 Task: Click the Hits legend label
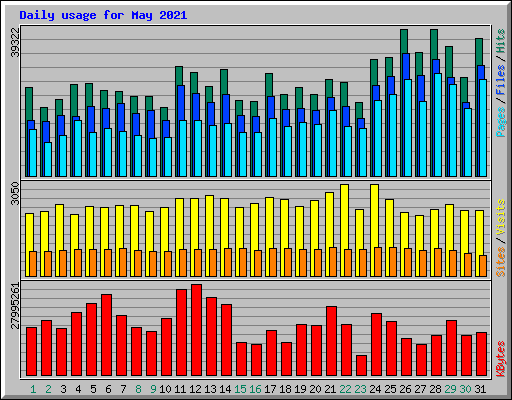(501, 41)
